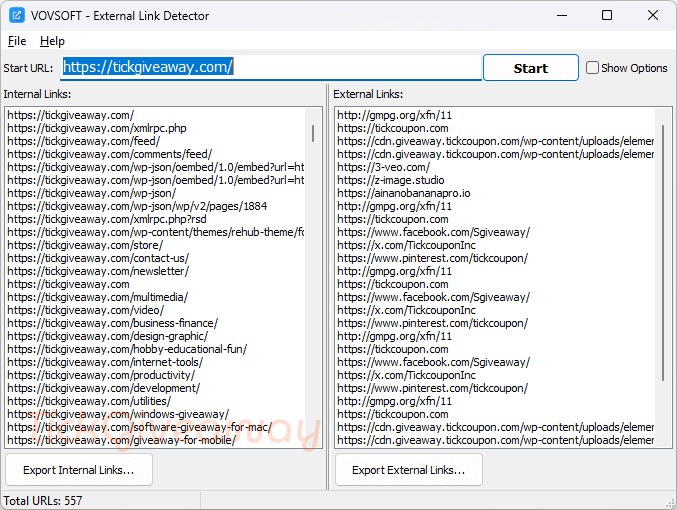This screenshot has height=510, width=677.
Task: Select the https://ainanobananapro.io external link
Action: 495,193
